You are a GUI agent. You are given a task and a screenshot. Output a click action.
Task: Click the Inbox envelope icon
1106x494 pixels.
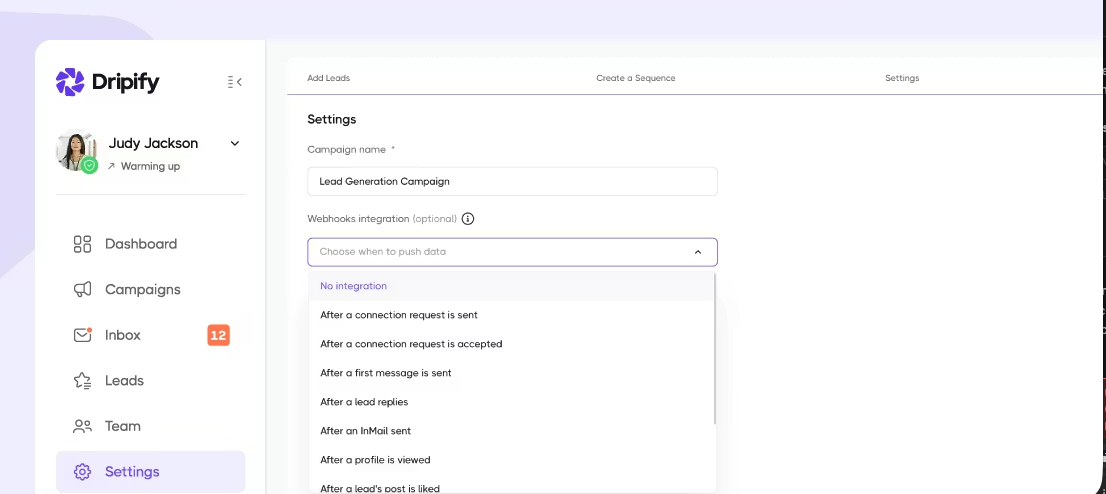pos(83,335)
